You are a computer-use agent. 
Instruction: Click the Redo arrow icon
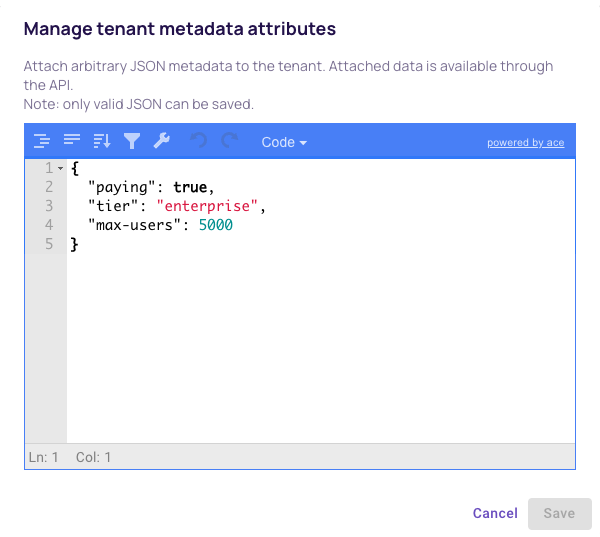230,140
